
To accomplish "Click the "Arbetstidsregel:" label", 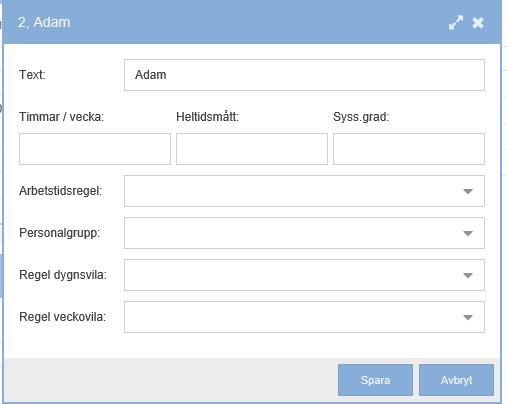I will (x=60, y=191).
